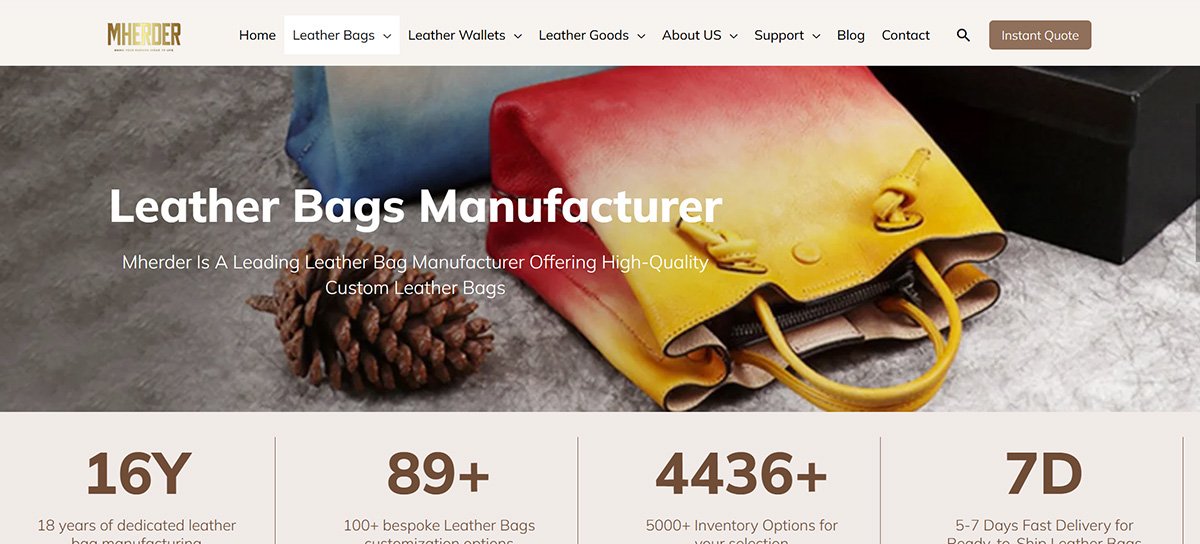Open the search magnifier icon

coord(963,35)
